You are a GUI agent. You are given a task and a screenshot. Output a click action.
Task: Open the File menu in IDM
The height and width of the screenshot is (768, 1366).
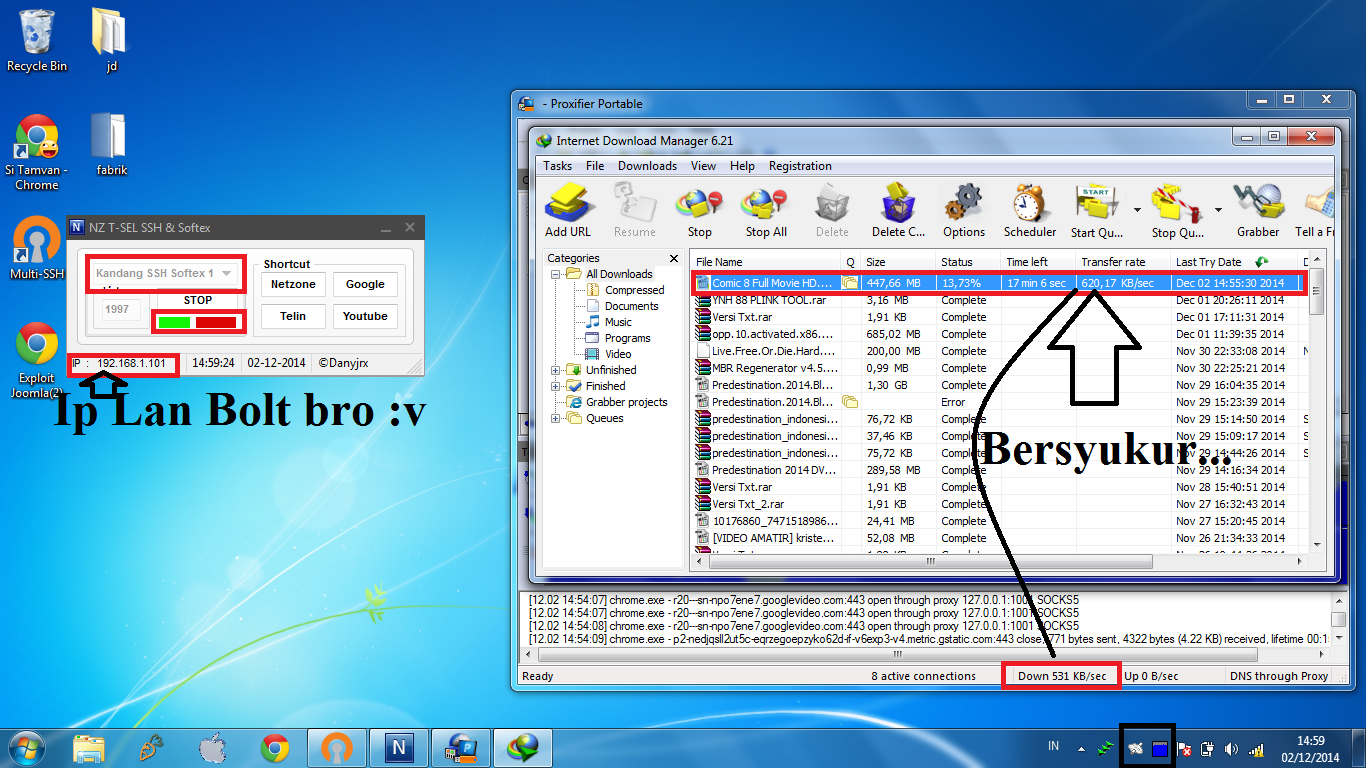coord(595,166)
